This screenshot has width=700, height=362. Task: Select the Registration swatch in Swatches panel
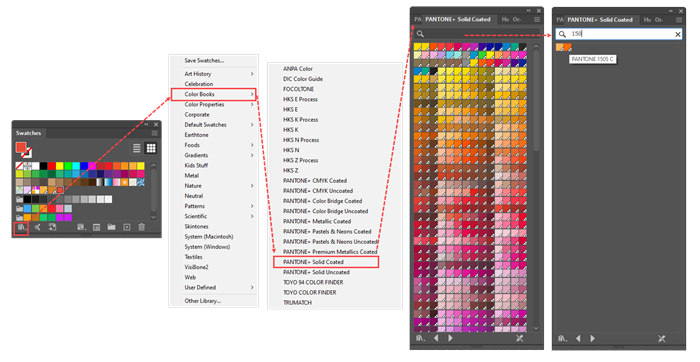click(27, 166)
